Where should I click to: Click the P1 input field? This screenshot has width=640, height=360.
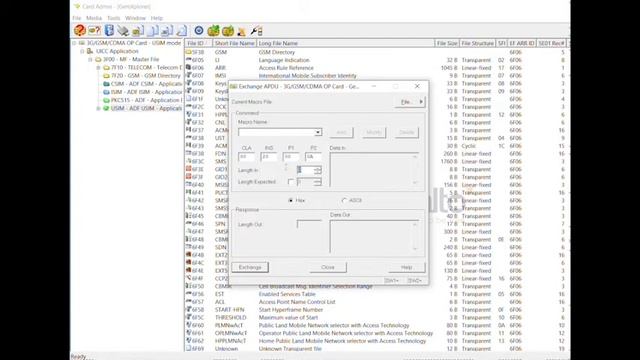coord(291,157)
